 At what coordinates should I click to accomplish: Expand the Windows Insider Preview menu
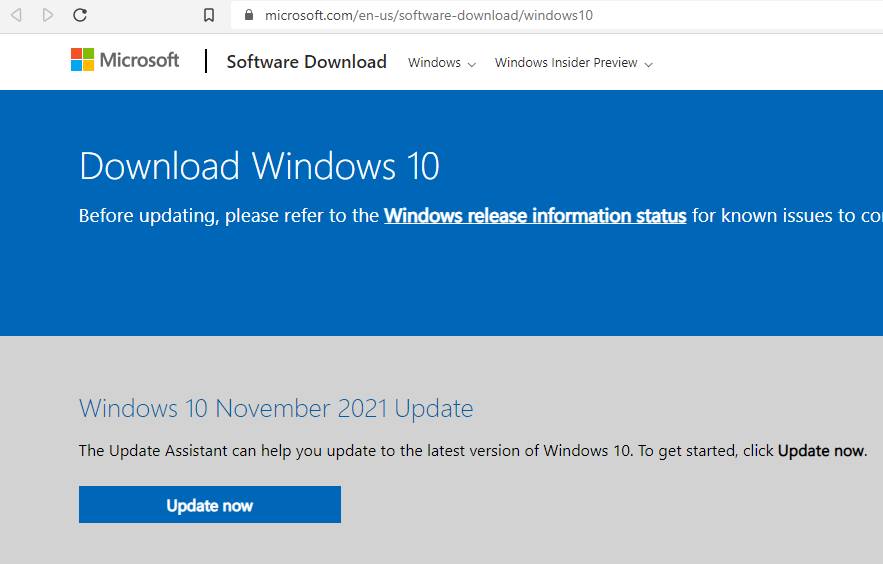click(x=574, y=62)
